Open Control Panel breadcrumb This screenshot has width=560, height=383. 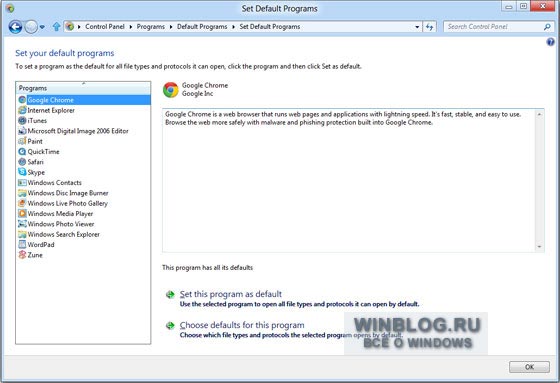click(x=105, y=27)
